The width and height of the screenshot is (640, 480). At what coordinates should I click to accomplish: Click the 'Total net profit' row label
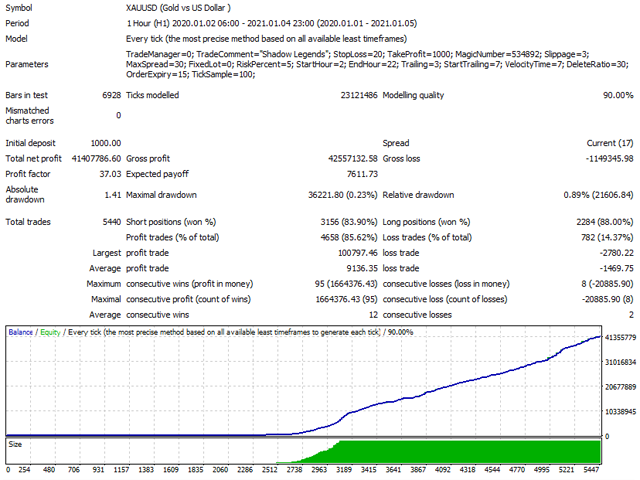pyautogui.click(x=33, y=159)
